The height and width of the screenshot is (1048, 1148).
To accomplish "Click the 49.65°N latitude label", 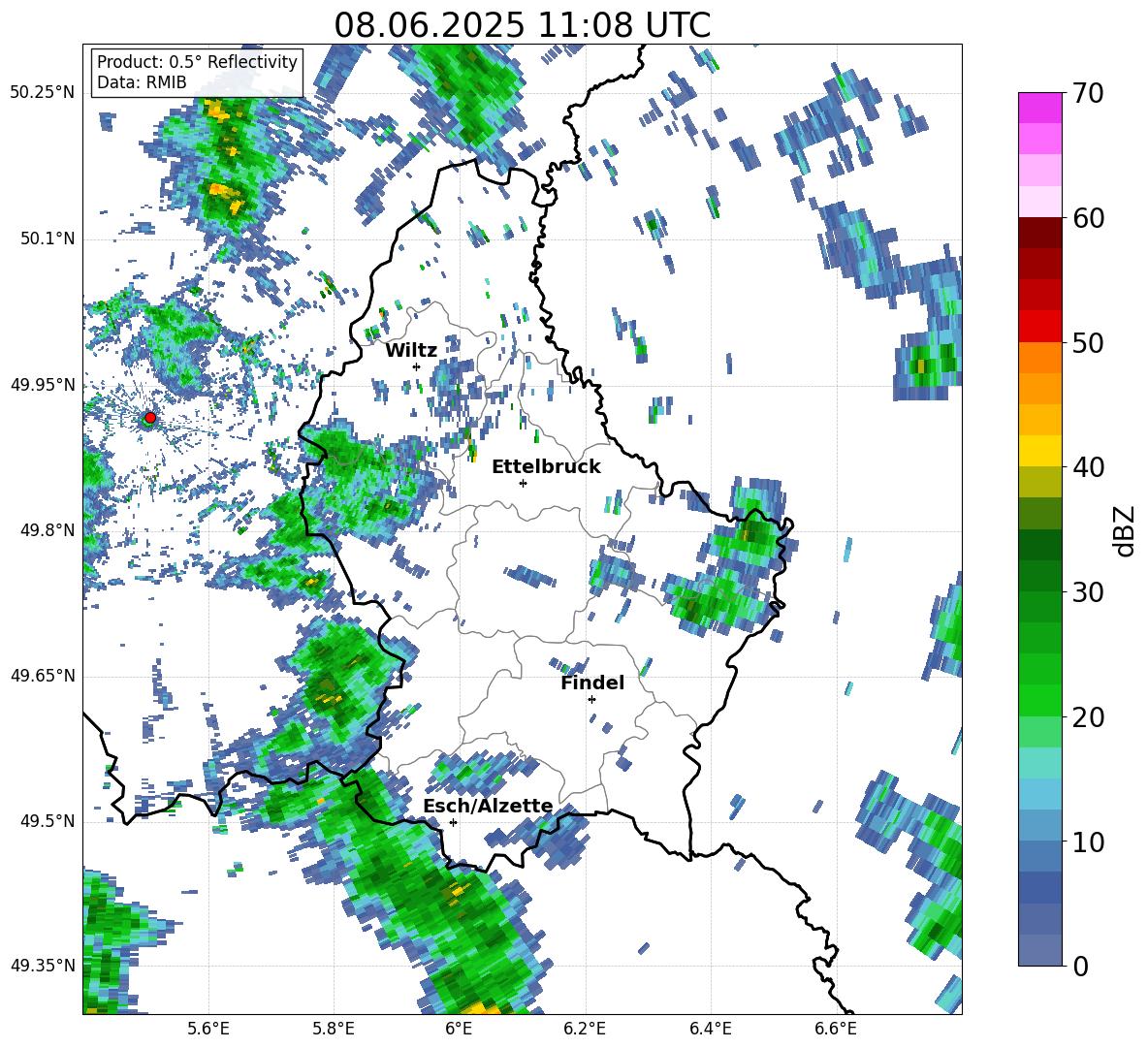I will coord(43,676).
